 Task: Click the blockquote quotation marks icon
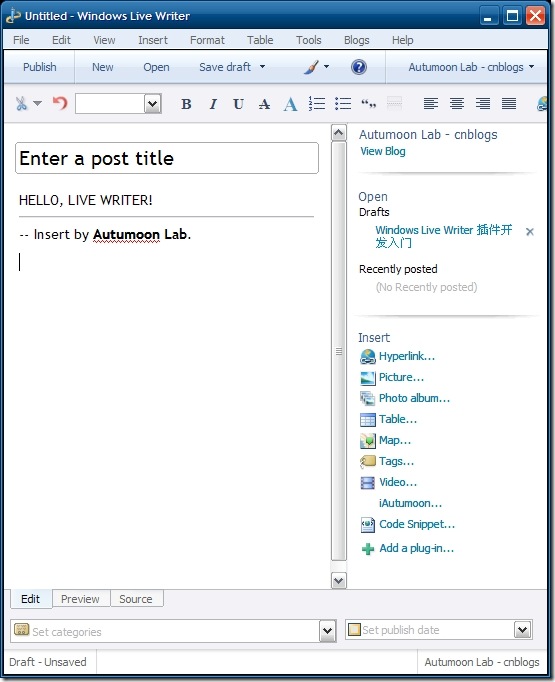(368, 104)
